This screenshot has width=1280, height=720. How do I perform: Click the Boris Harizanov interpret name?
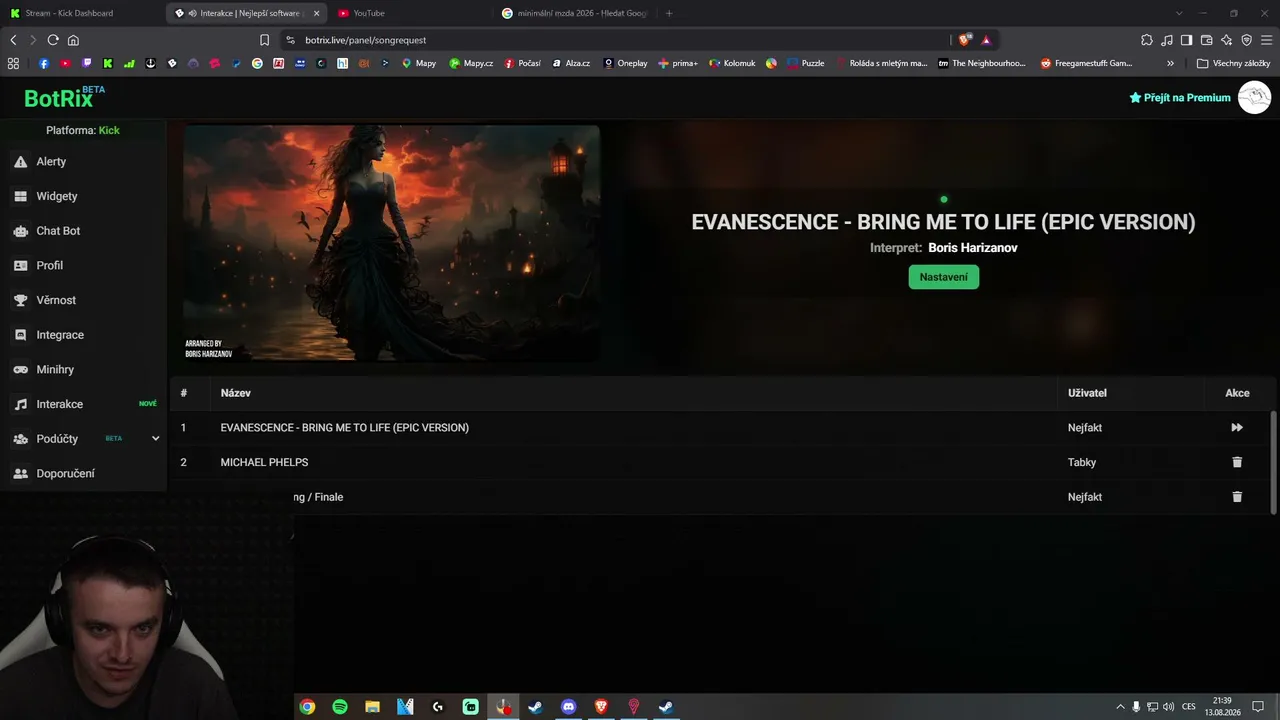(x=972, y=248)
